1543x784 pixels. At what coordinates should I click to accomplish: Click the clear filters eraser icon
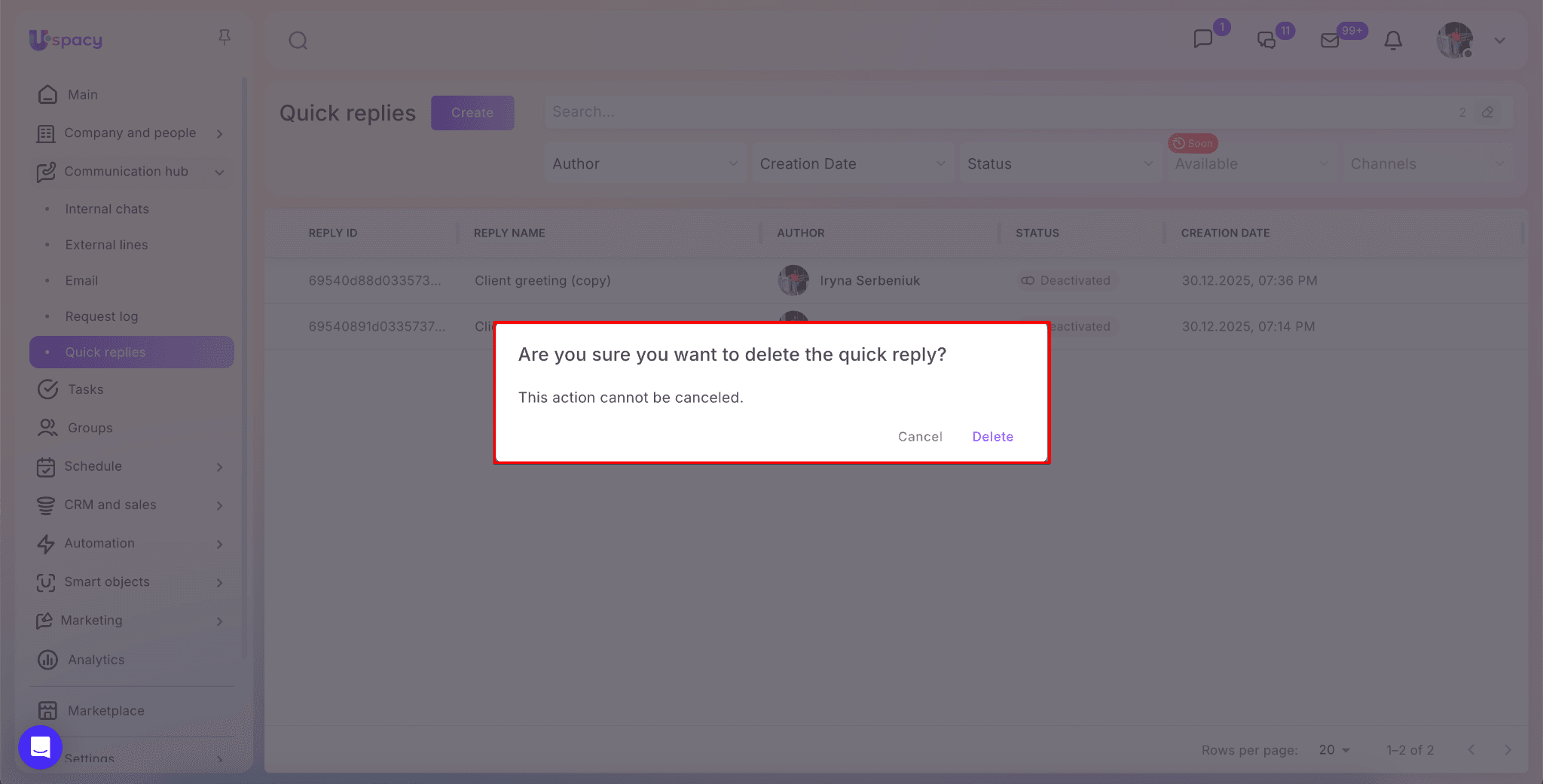coord(1487,112)
